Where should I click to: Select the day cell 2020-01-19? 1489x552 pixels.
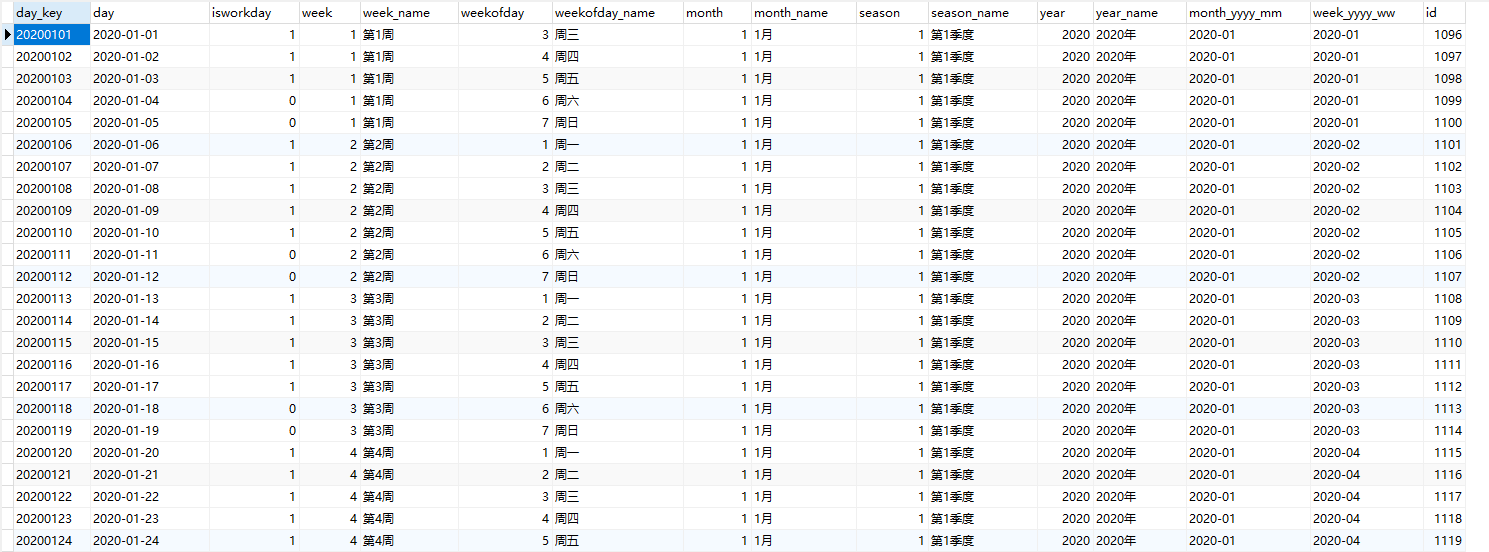(x=150, y=431)
